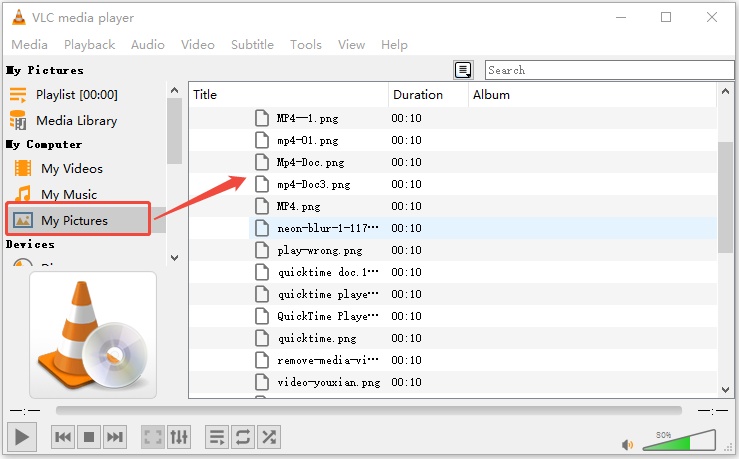Toggle random shuffle playback
Viewport: 739px width, 459px height.
pyautogui.click(x=269, y=437)
